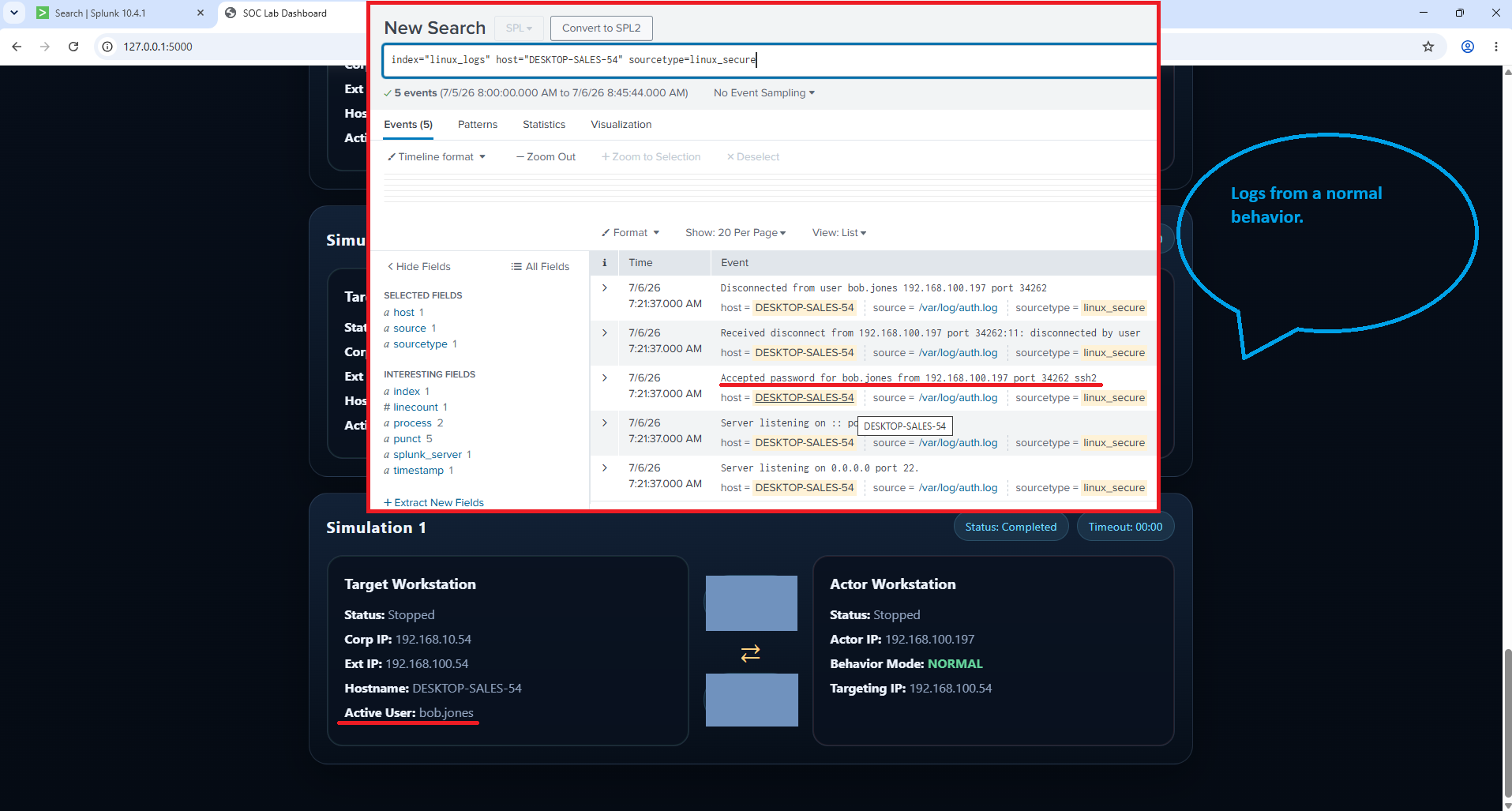Select the punct field
Image resolution: width=1512 pixels, height=811 pixels.
coord(407,439)
